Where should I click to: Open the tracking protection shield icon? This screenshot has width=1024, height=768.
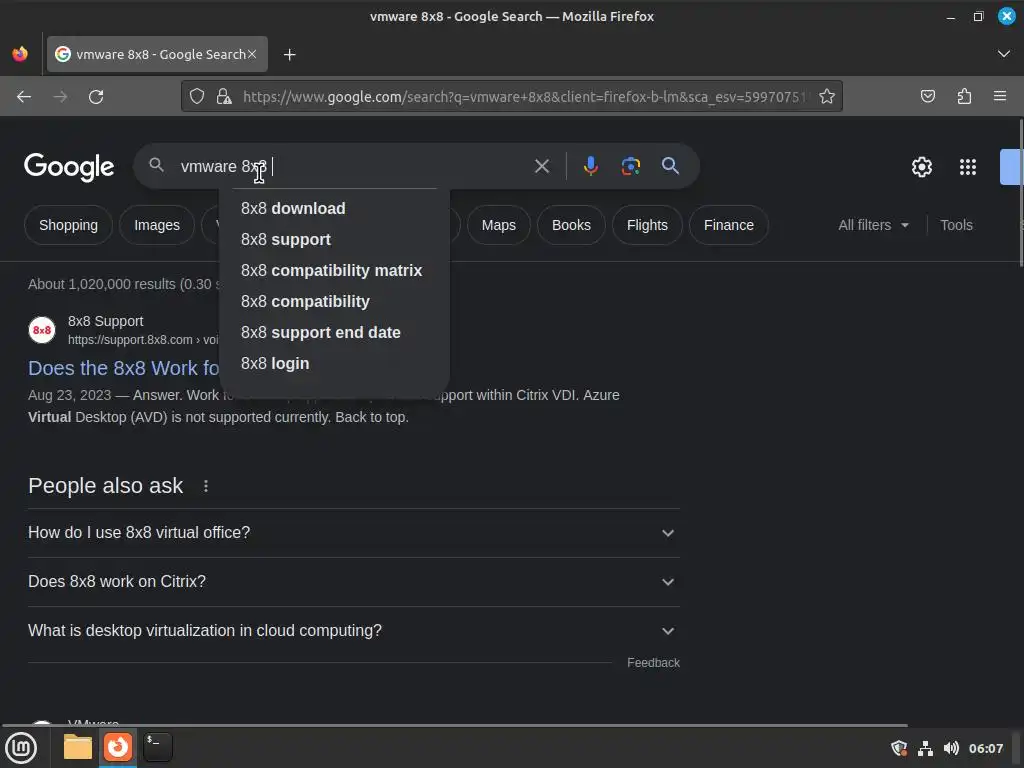[197, 97]
